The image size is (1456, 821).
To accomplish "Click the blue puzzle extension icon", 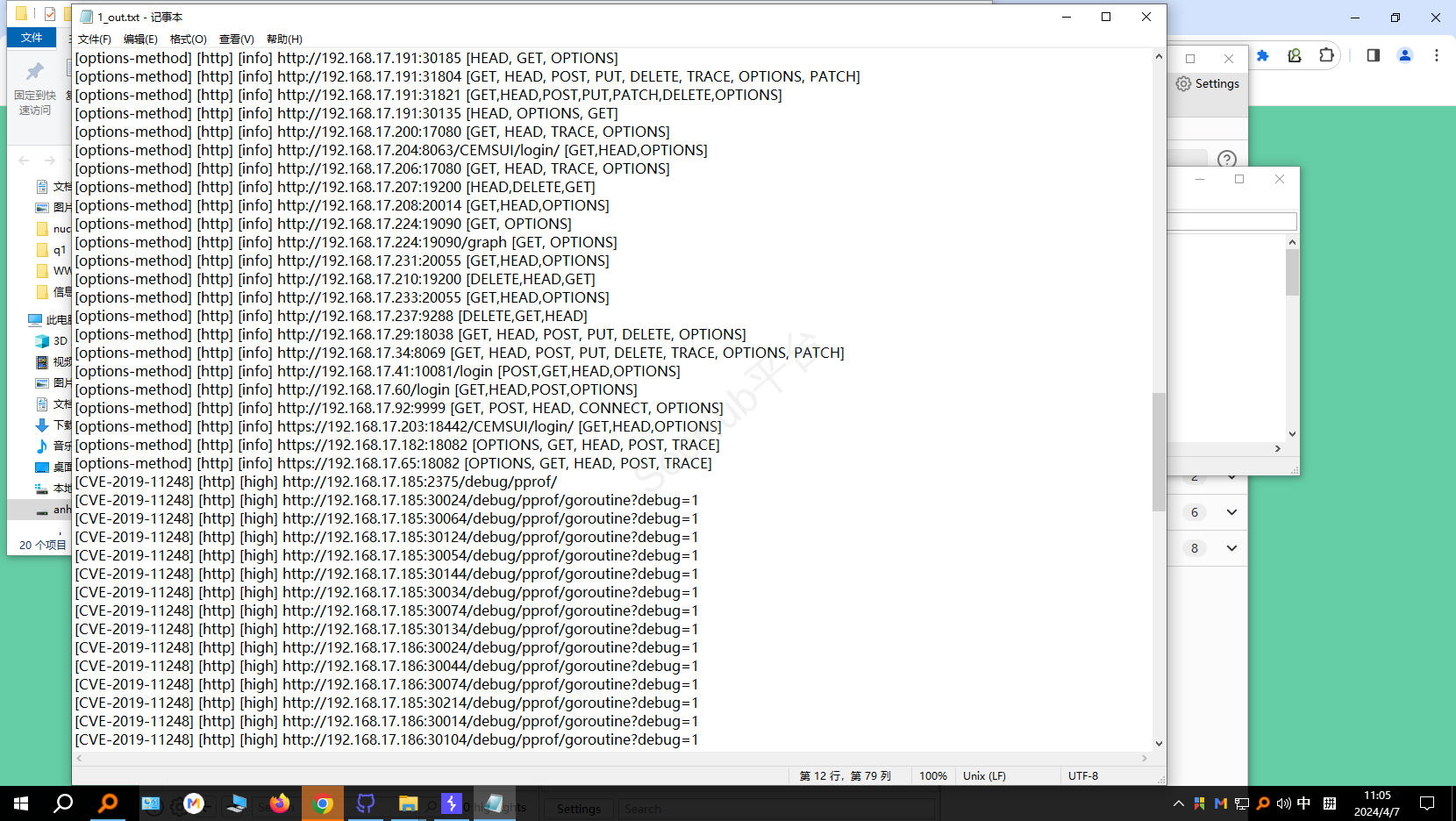I will (x=1263, y=55).
